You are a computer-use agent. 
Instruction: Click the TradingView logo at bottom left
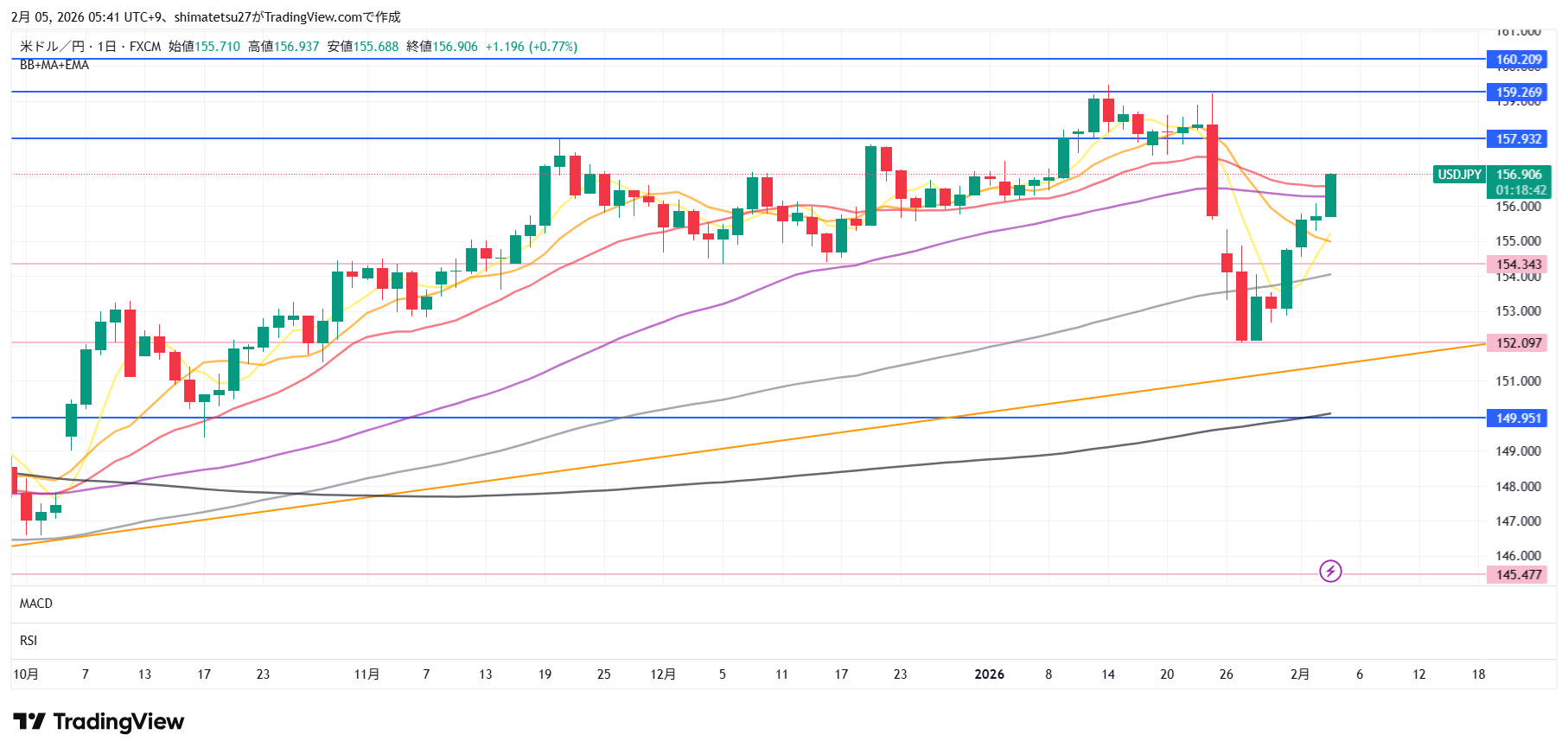(x=99, y=722)
